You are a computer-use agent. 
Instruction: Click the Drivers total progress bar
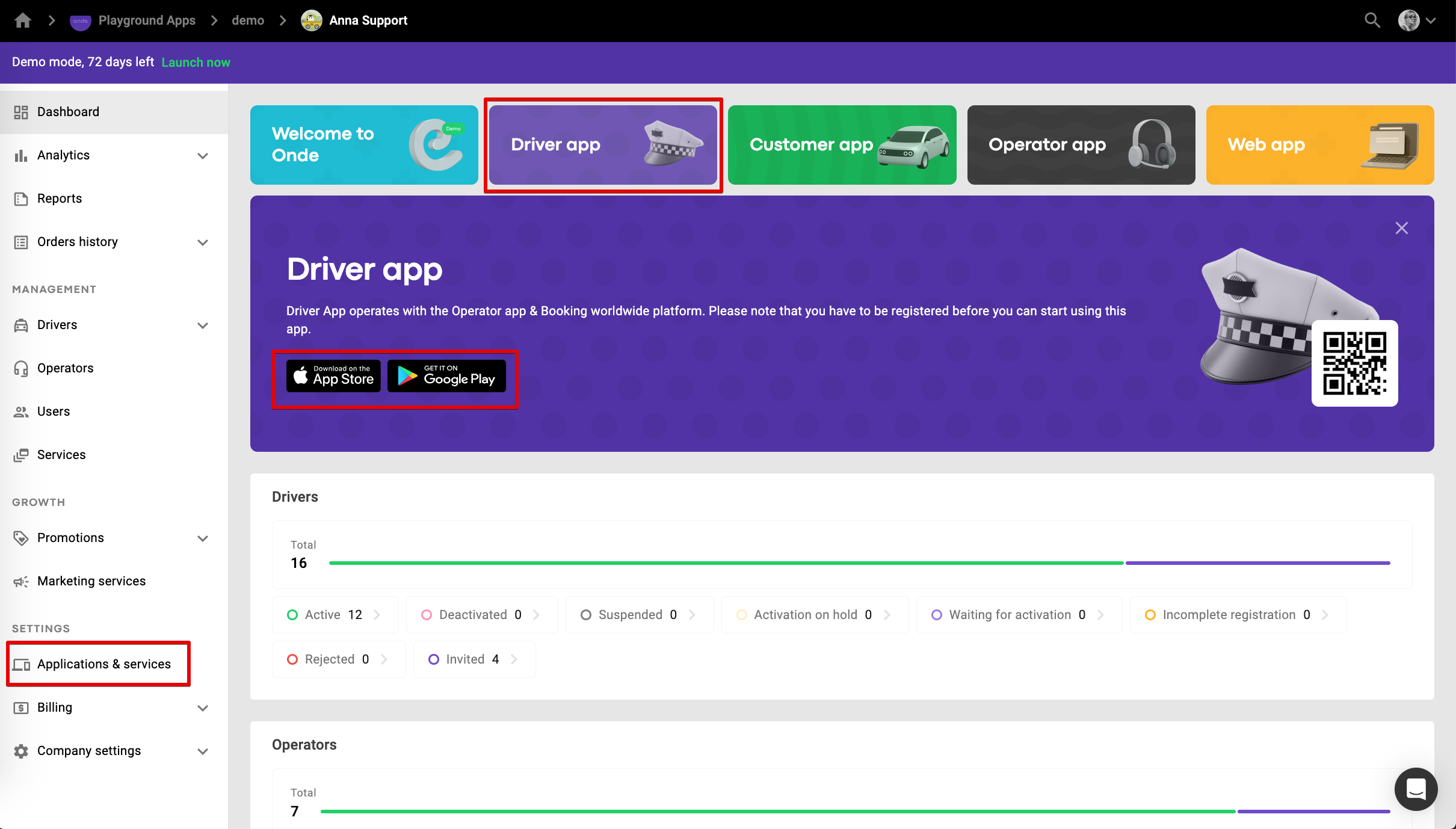point(859,563)
